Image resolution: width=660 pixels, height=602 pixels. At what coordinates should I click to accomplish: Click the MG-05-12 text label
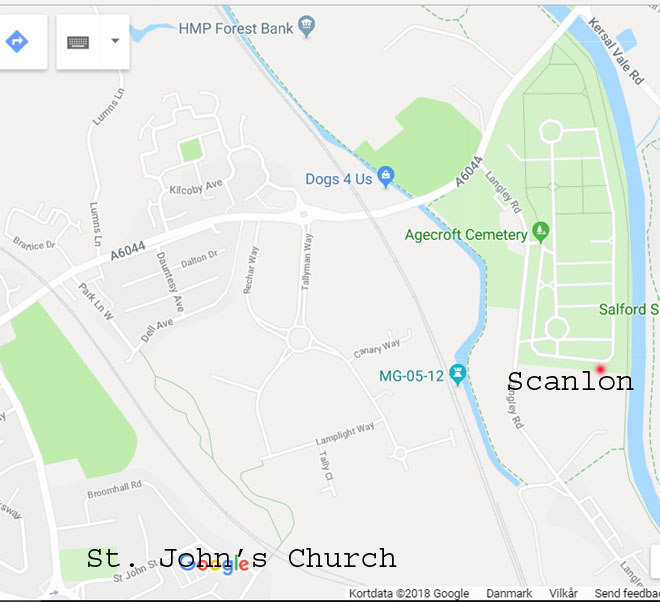[x=411, y=376]
